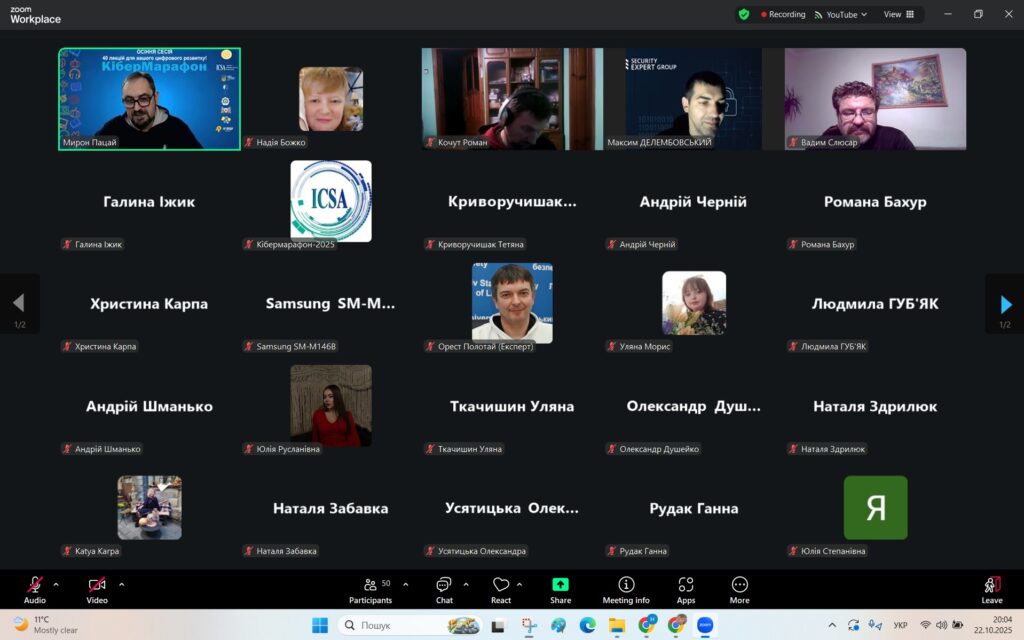Expand audio options chevron next to Audio
Viewport: 1024px width, 640px height.
click(56, 584)
